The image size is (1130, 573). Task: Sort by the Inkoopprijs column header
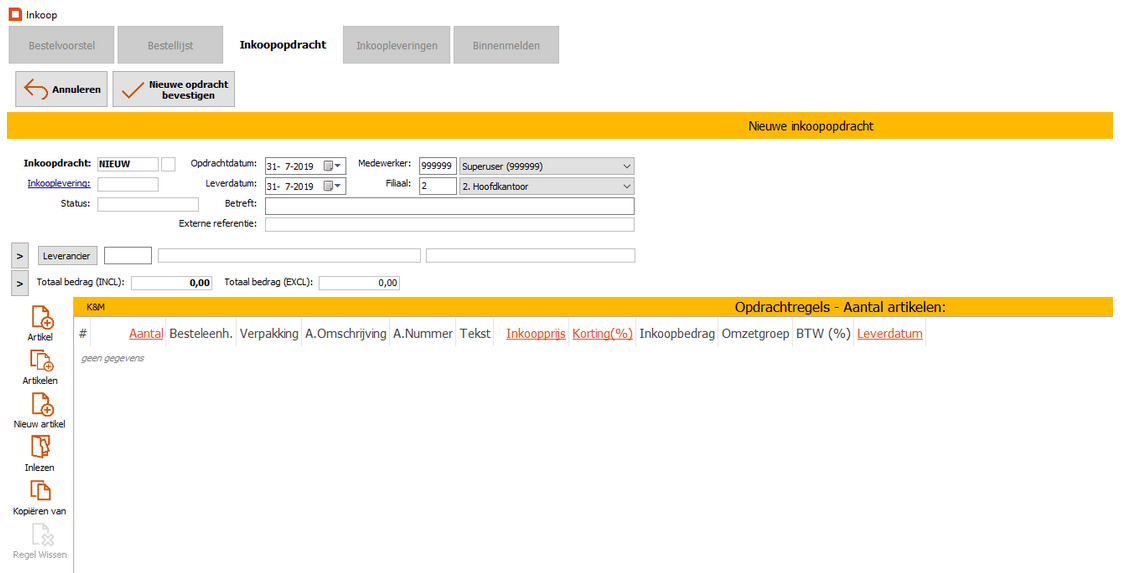coord(535,333)
